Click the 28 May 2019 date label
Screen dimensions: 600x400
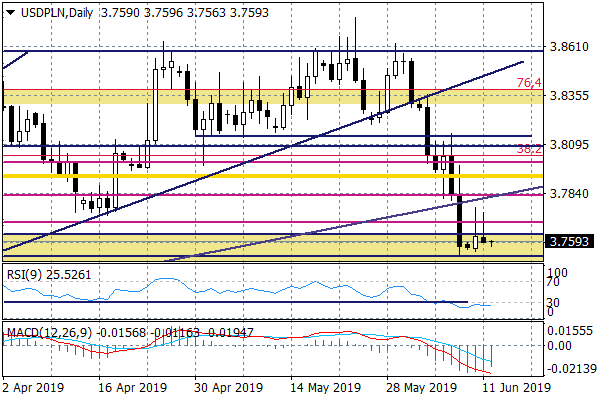click(x=423, y=387)
